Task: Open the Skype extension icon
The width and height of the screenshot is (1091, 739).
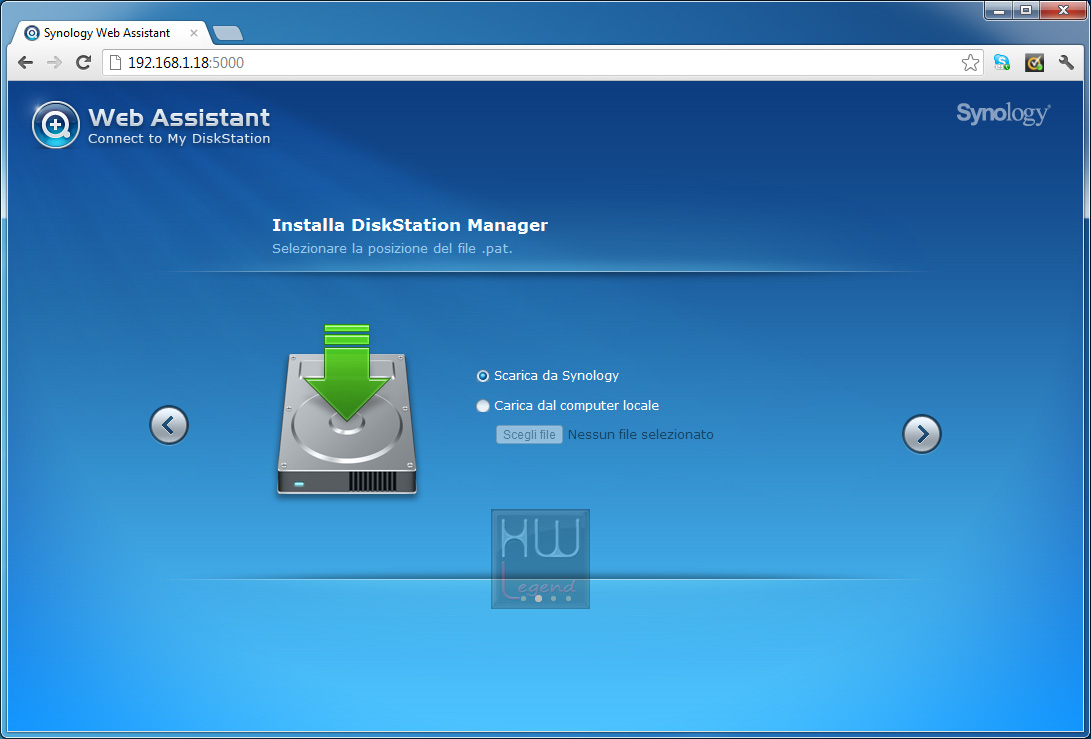Action: pyautogui.click(x=1002, y=63)
